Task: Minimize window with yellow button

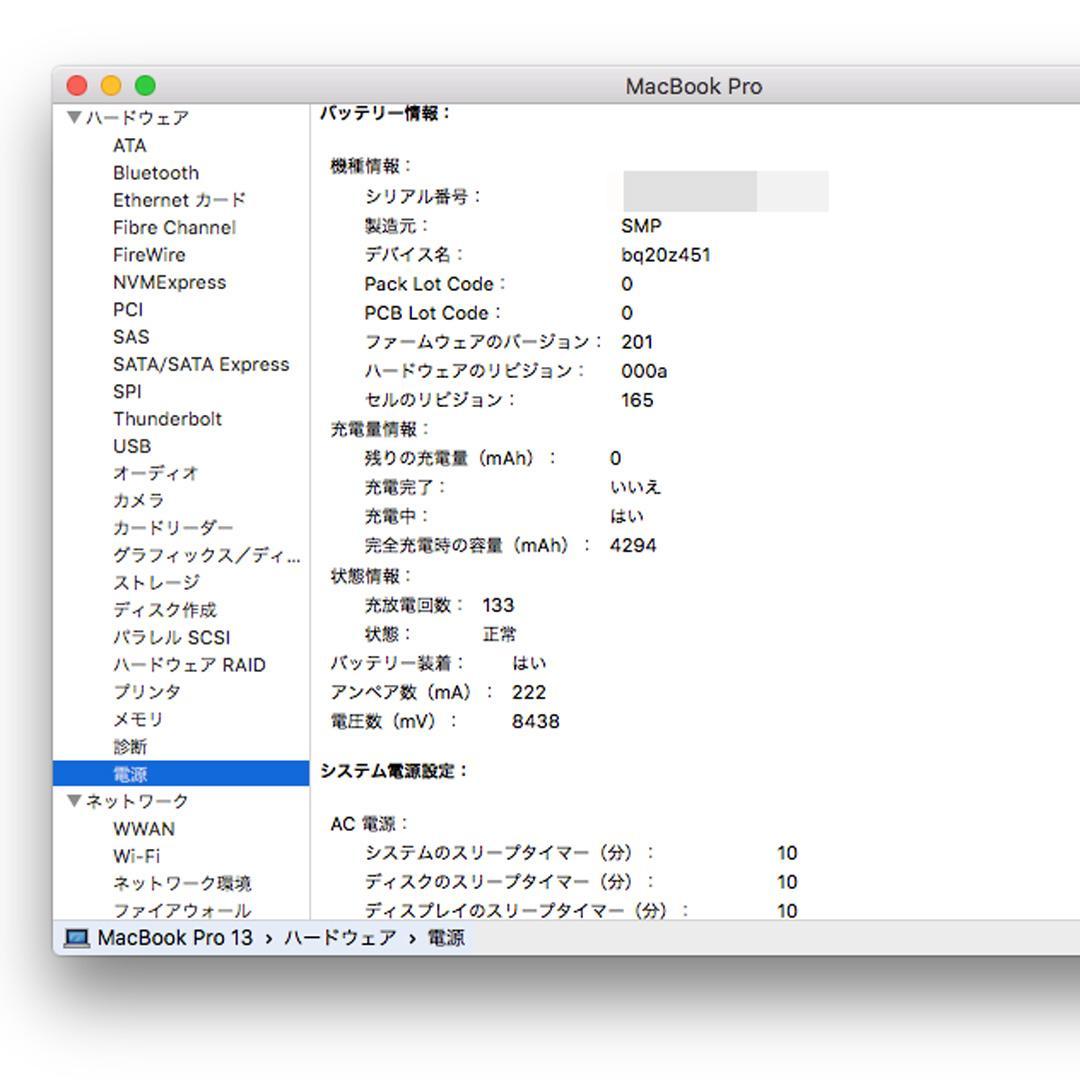Action: 111,85
